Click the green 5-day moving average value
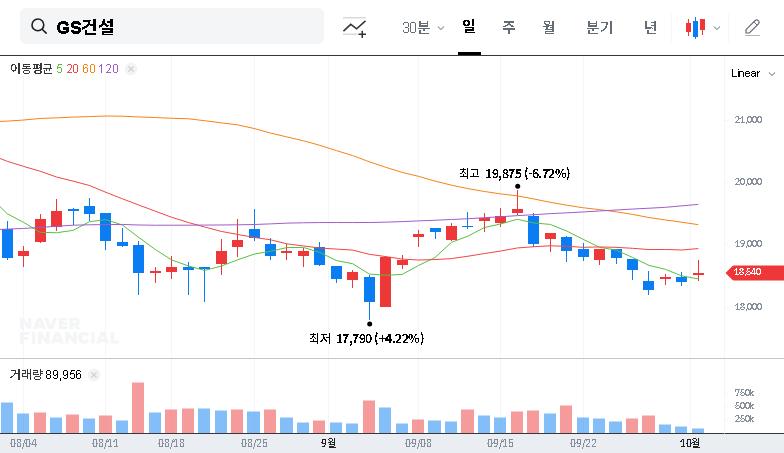 point(59,69)
